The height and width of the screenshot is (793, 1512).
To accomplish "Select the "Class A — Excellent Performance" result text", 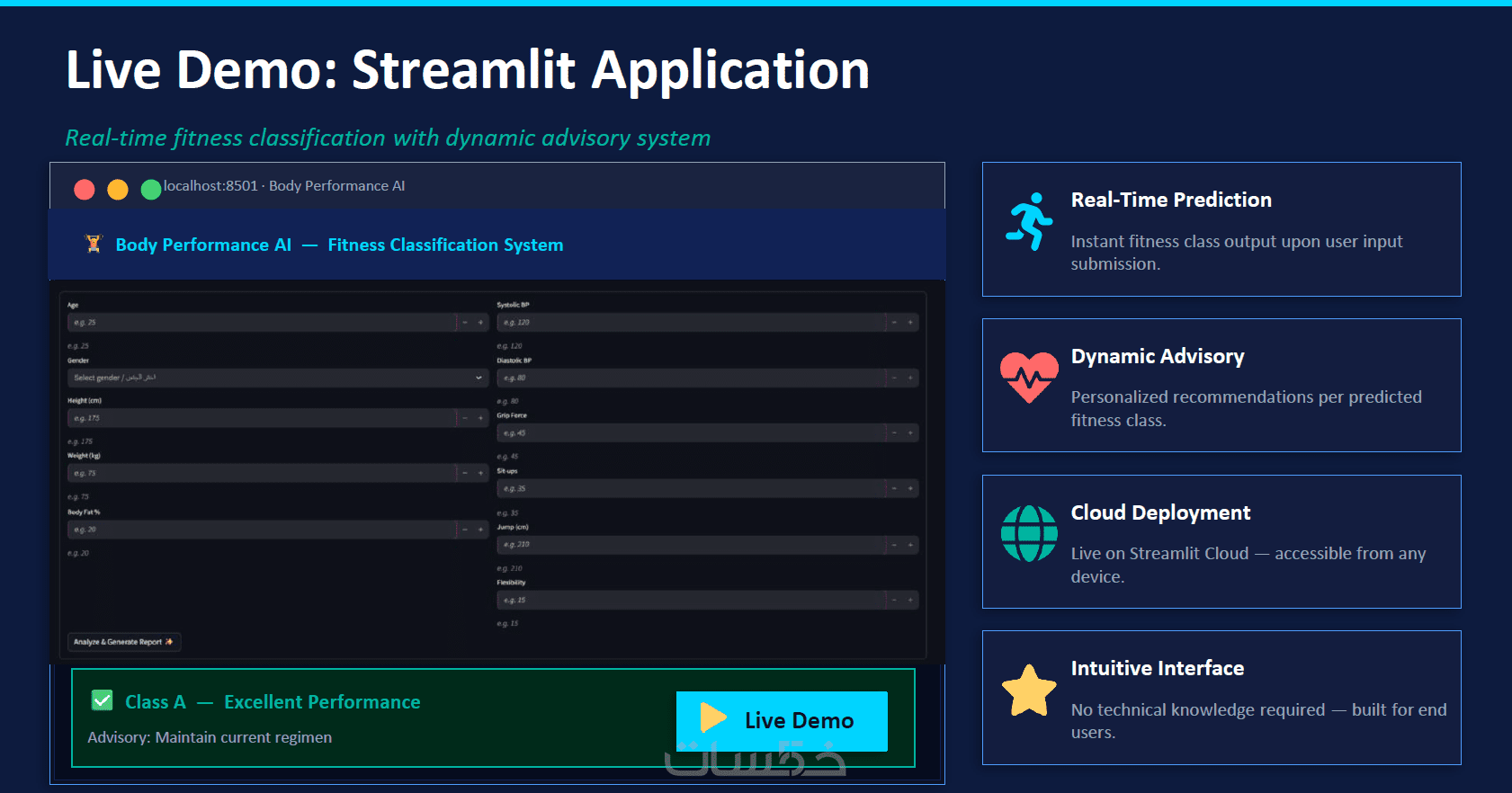I will (273, 701).
